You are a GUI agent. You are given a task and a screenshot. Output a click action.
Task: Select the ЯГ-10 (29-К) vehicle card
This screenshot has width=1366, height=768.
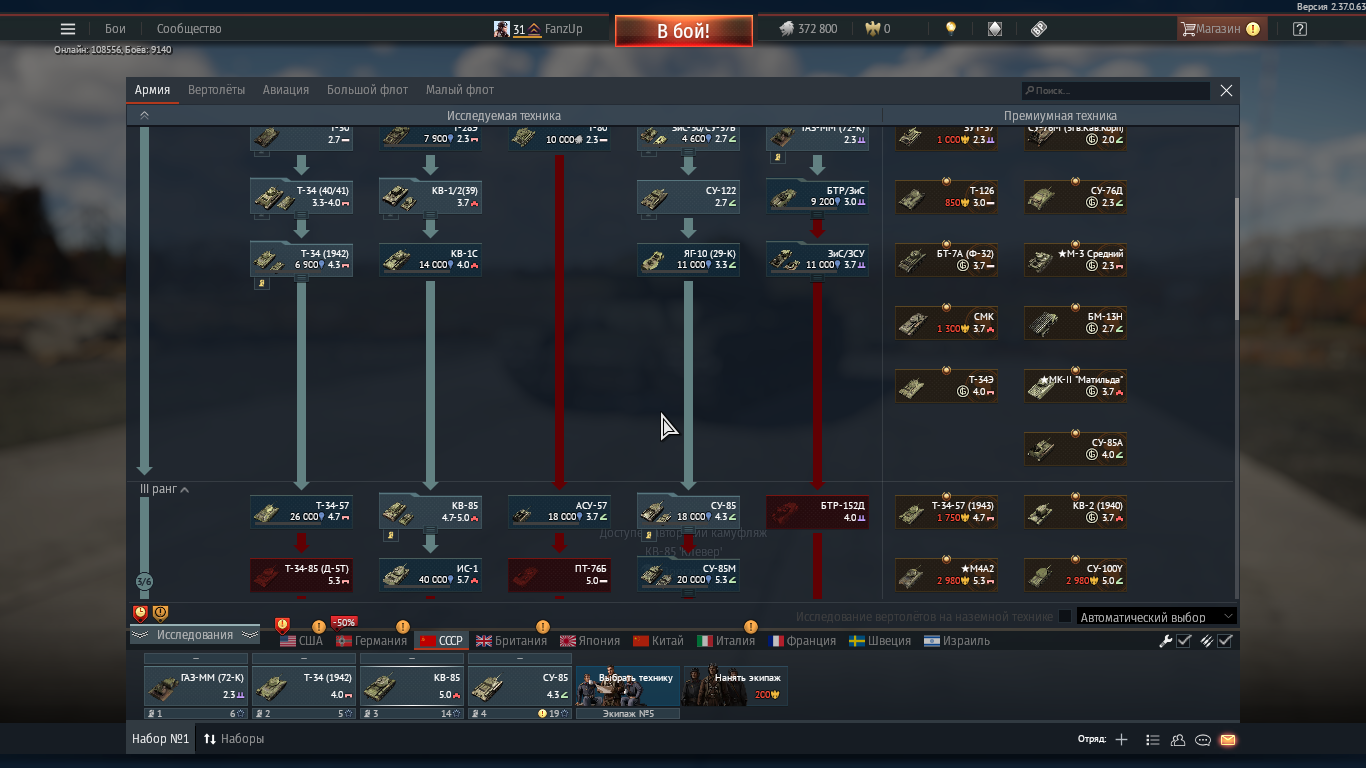tap(688, 259)
